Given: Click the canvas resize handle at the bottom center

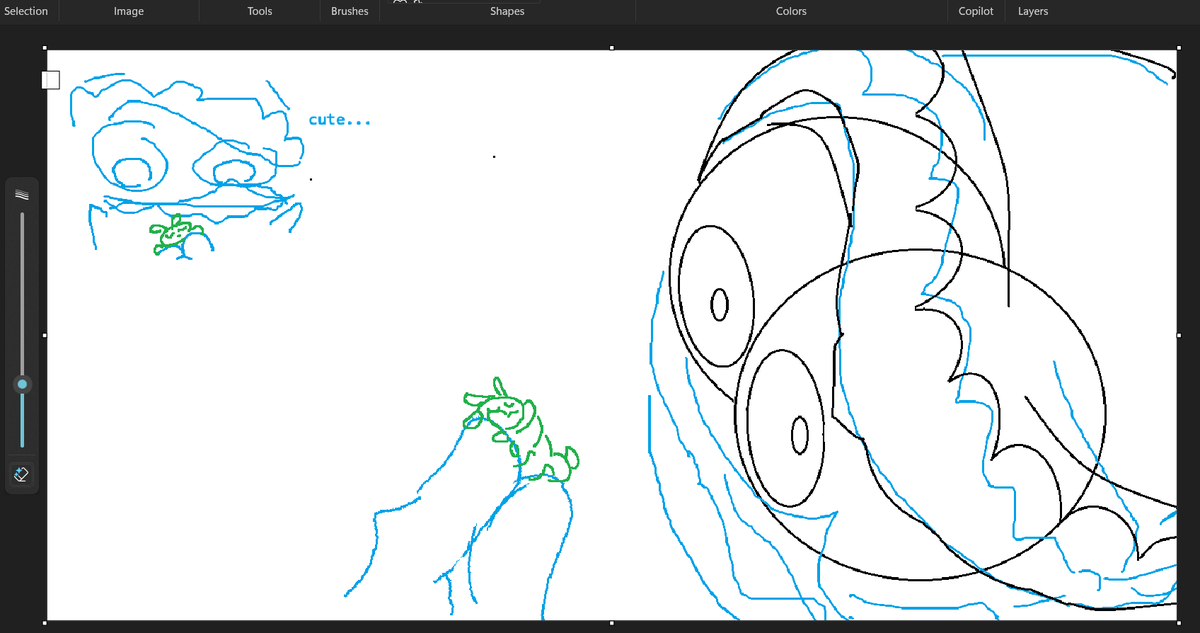Looking at the screenshot, I should [x=611, y=623].
